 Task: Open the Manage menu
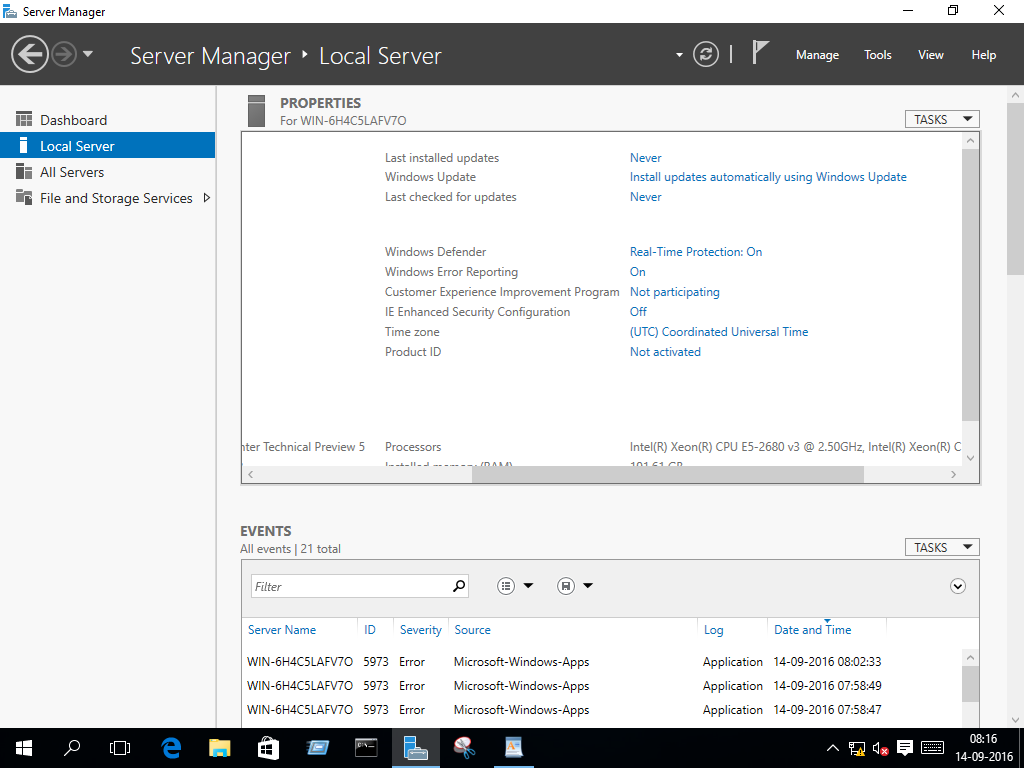817,55
